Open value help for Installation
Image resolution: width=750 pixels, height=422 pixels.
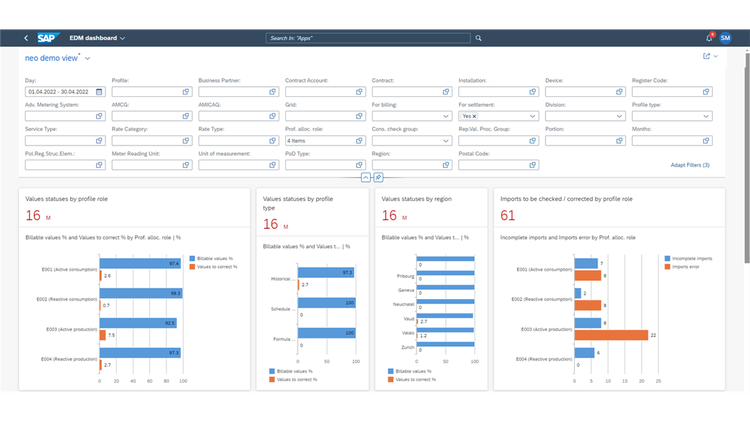pyautogui.click(x=532, y=92)
